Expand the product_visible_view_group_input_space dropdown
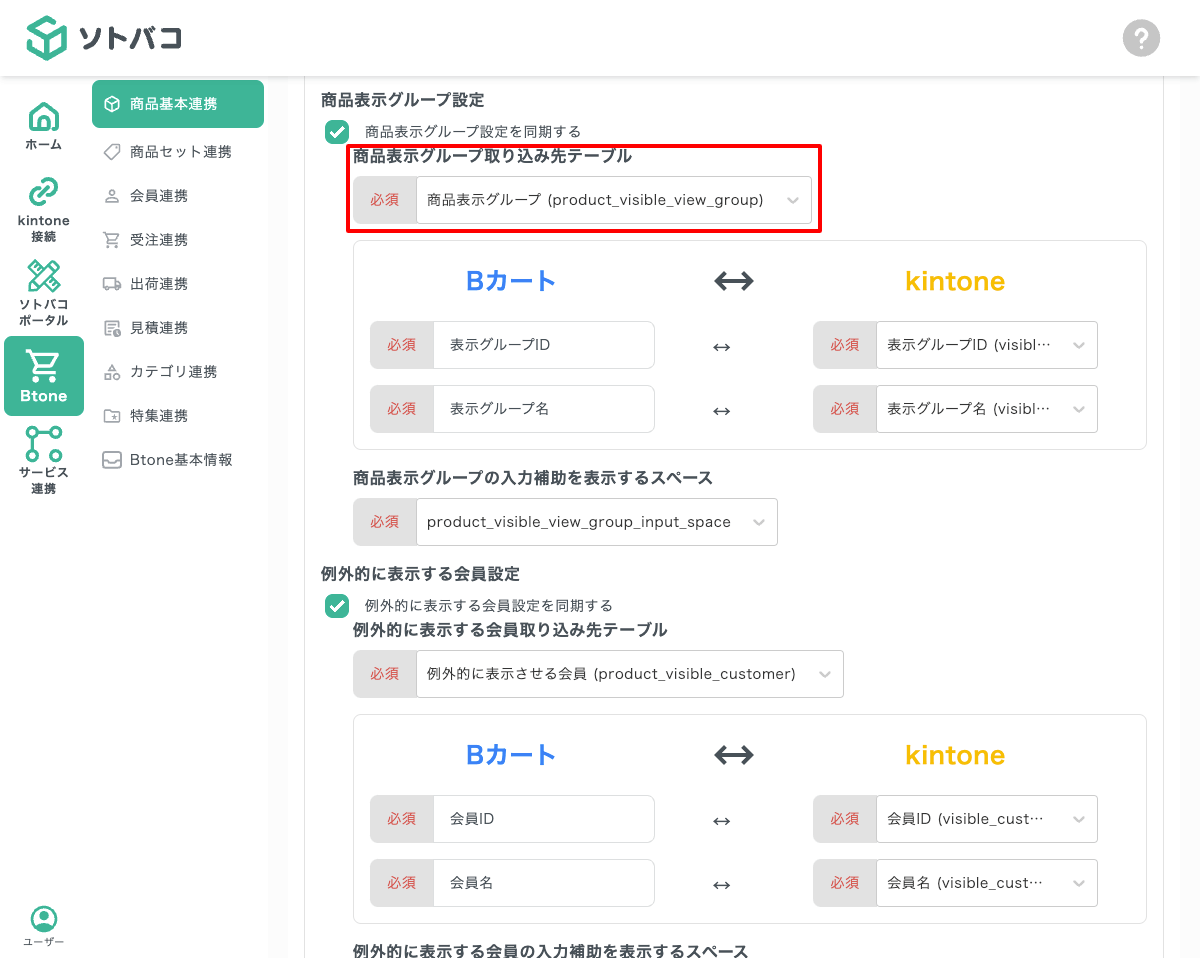The width and height of the screenshot is (1200, 958). pos(597,521)
